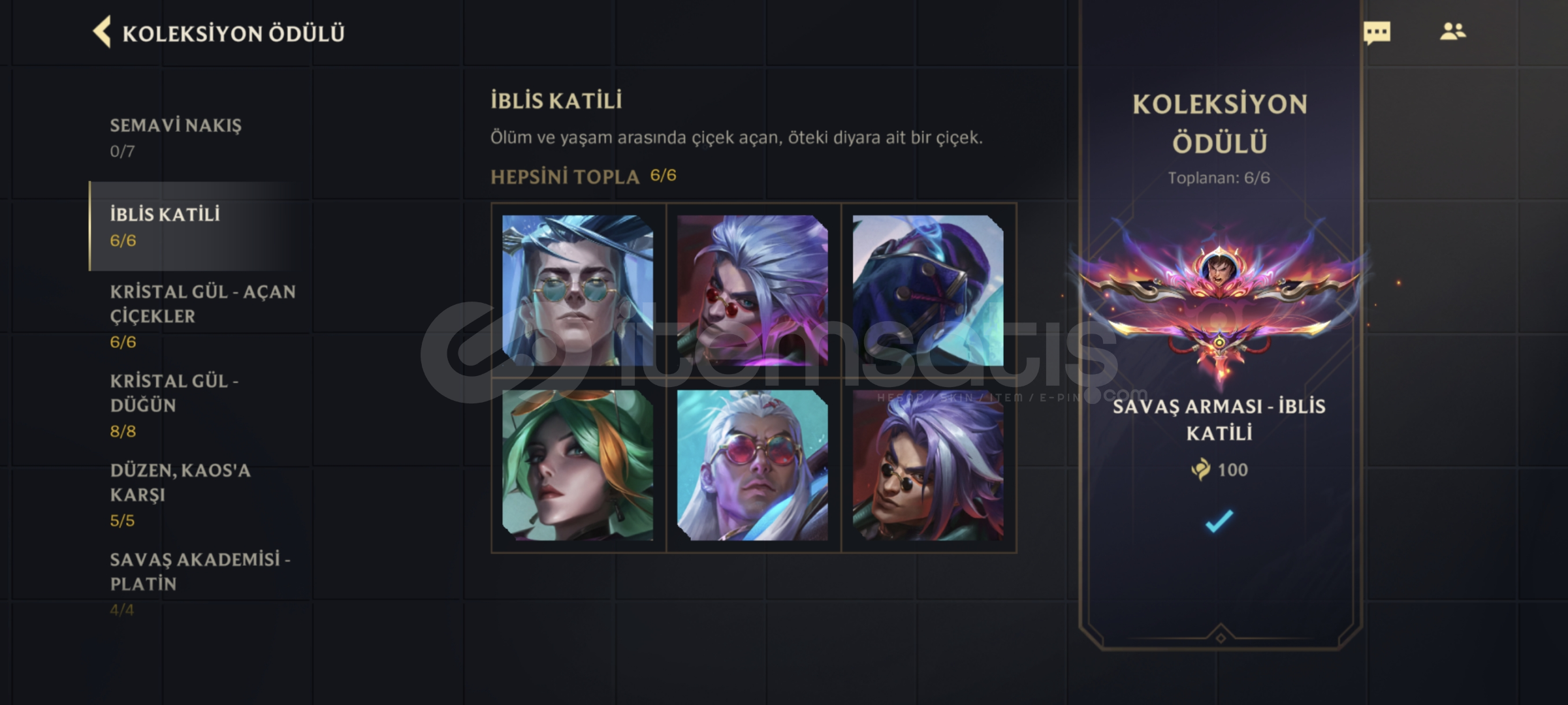Select the blue-haired skin with teal glasses
This screenshot has width=1568, height=705.
pyautogui.click(x=578, y=290)
